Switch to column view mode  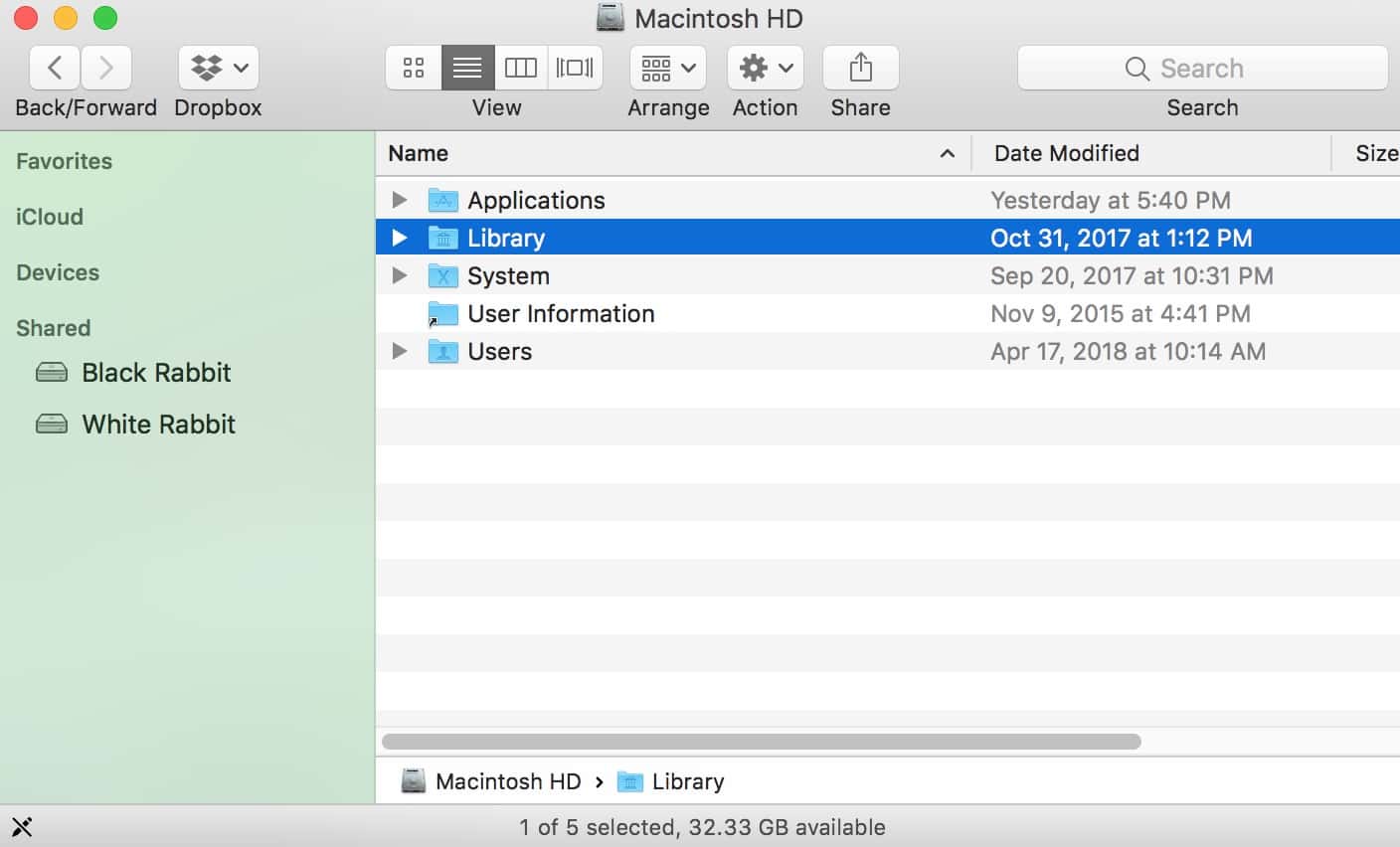coord(521,68)
